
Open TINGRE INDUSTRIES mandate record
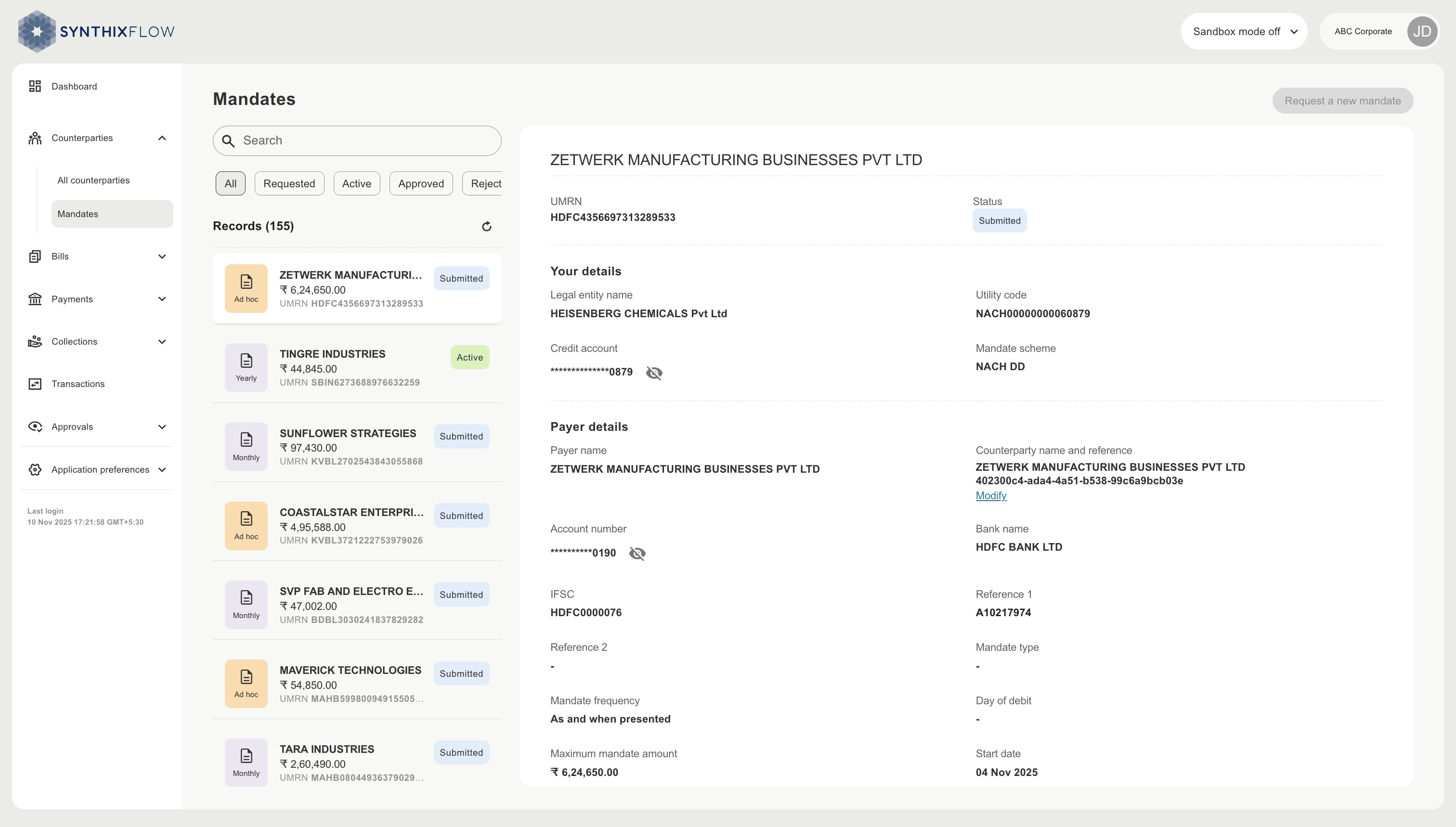(357, 367)
